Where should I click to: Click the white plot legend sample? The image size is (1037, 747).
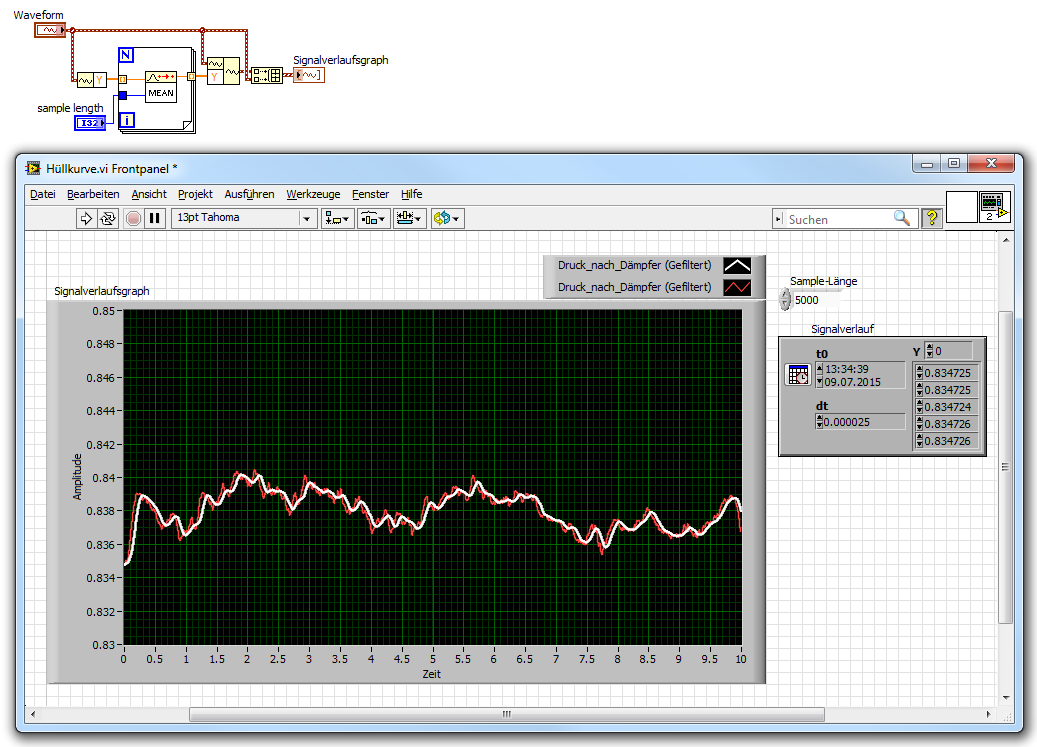736,265
